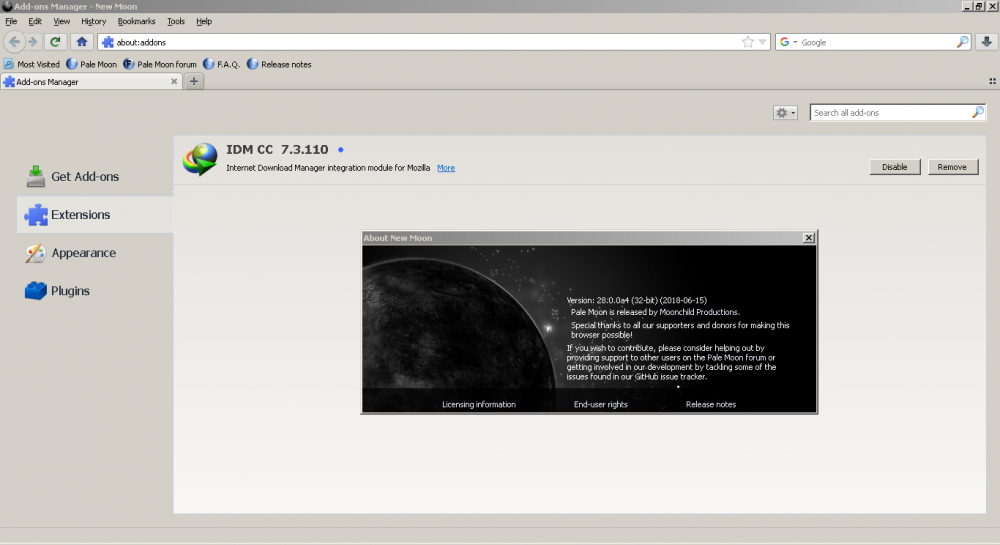This screenshot has width=1000, height=545.
Task: Select Plugins in the sidebar
Action: pos(70,291)
